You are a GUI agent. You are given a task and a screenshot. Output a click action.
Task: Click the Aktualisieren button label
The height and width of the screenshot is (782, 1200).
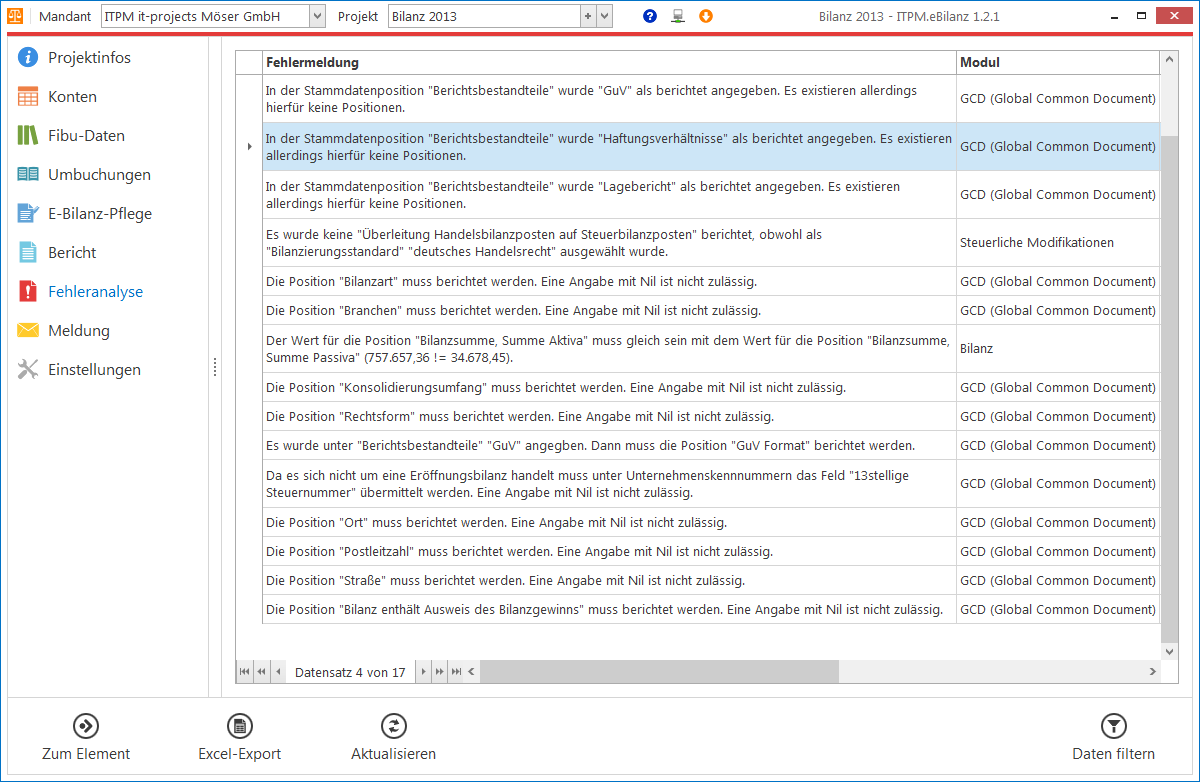[x=393, y=754]
